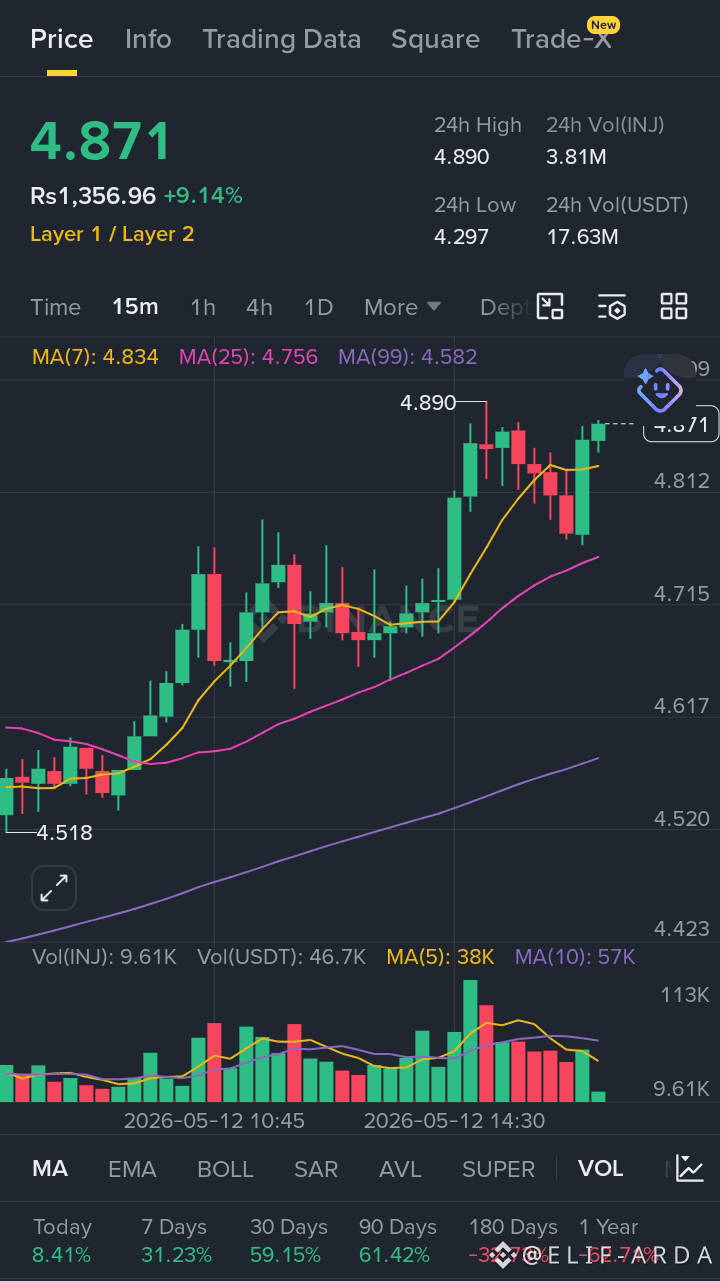Tap the MA(25): 4.756 label
Image resolution: width=720 pixels, height=1281 pixels.
(x=248, y=357)
